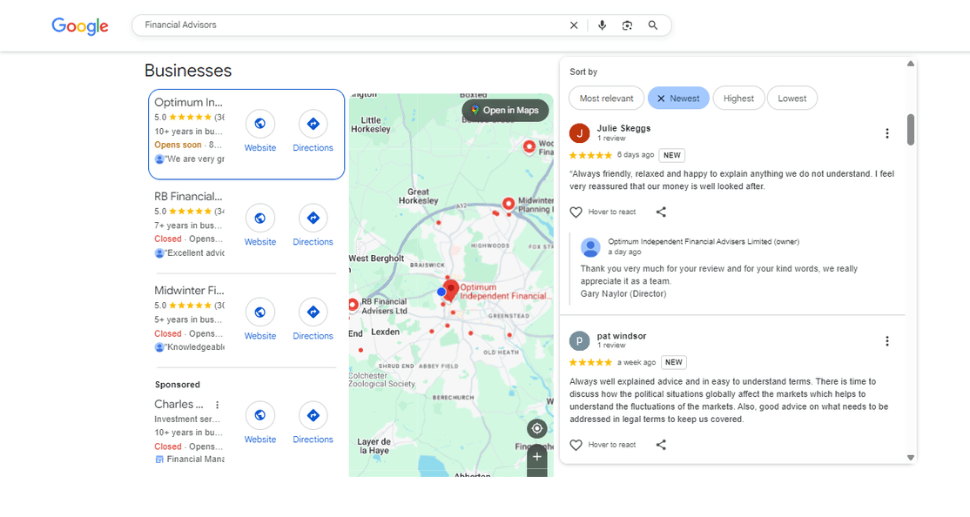This screenshot has height=517, width=970.
Task: Open sponsored Charles listing's Website icon
Action: (x=260, y=415)
